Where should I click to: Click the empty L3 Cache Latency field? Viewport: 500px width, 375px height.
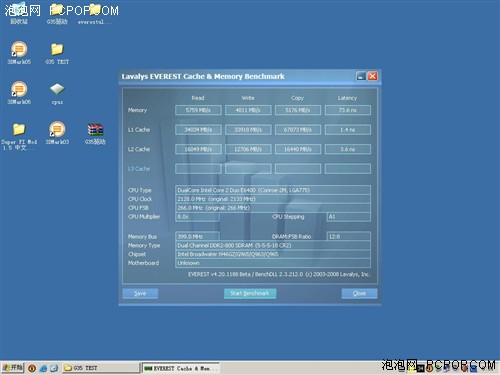point(348,169)
